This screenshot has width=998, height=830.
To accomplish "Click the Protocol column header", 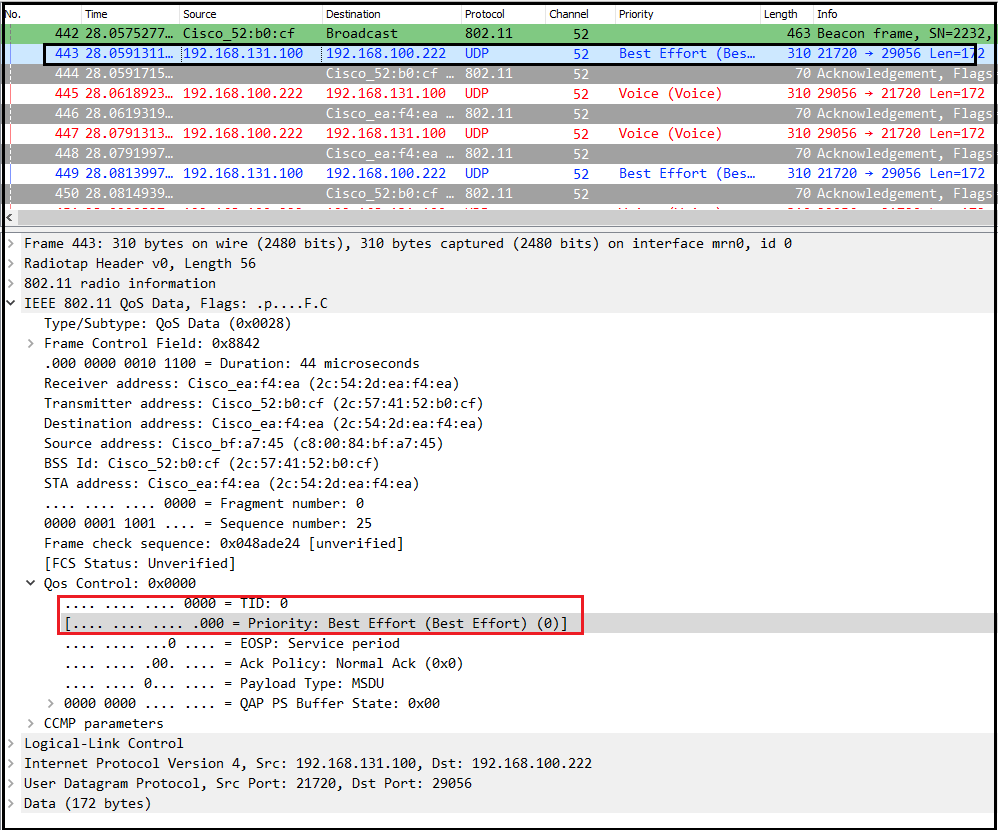I will (x=484, y=14).
